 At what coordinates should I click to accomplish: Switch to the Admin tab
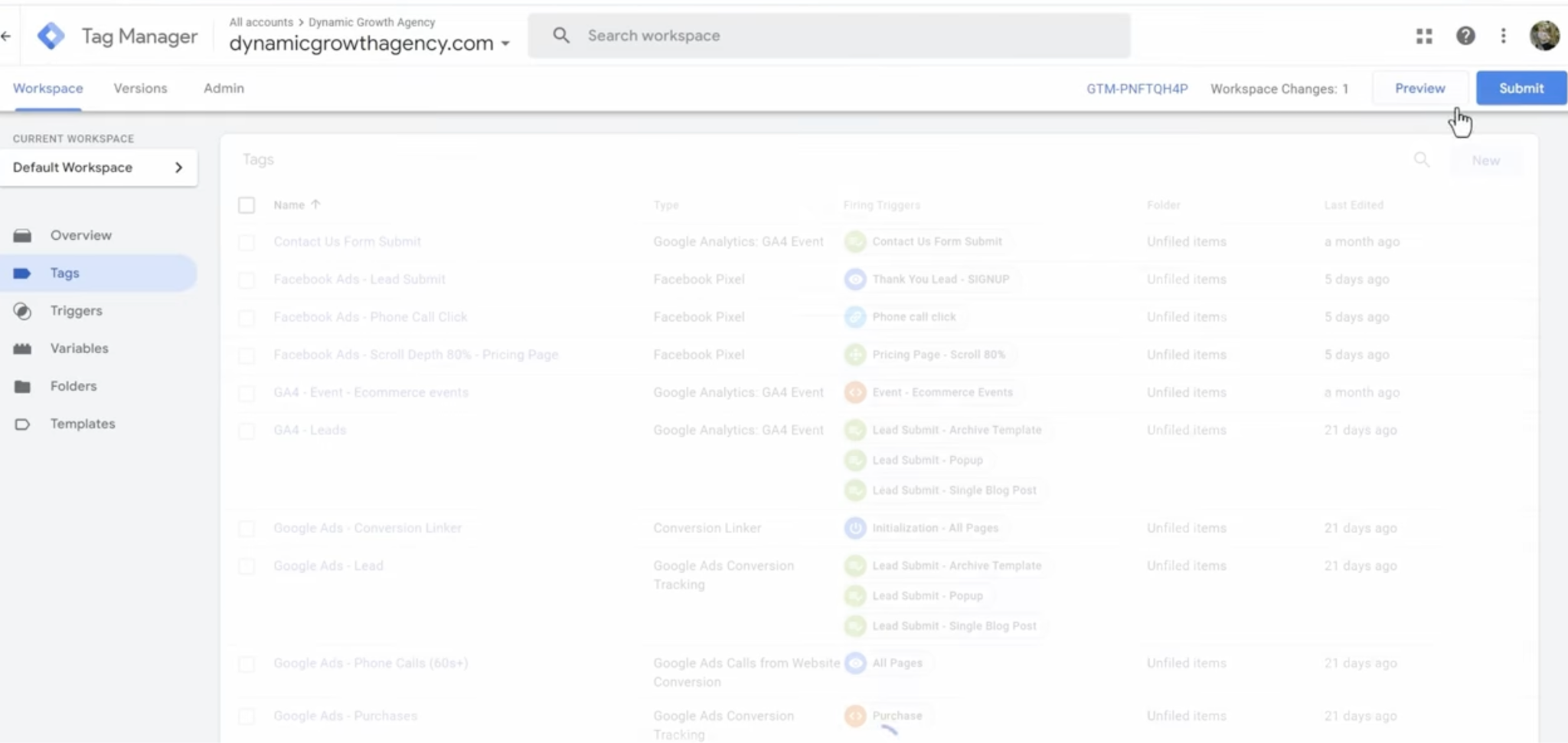[224, 88]
